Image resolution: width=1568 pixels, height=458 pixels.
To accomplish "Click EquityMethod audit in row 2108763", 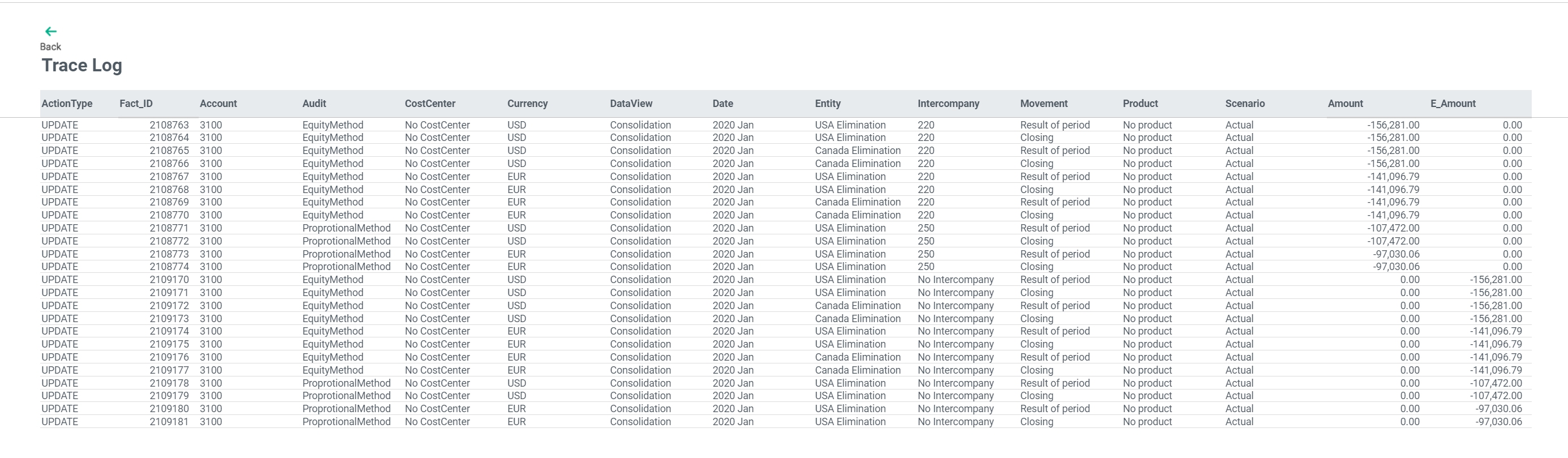I will pos(333,125).
